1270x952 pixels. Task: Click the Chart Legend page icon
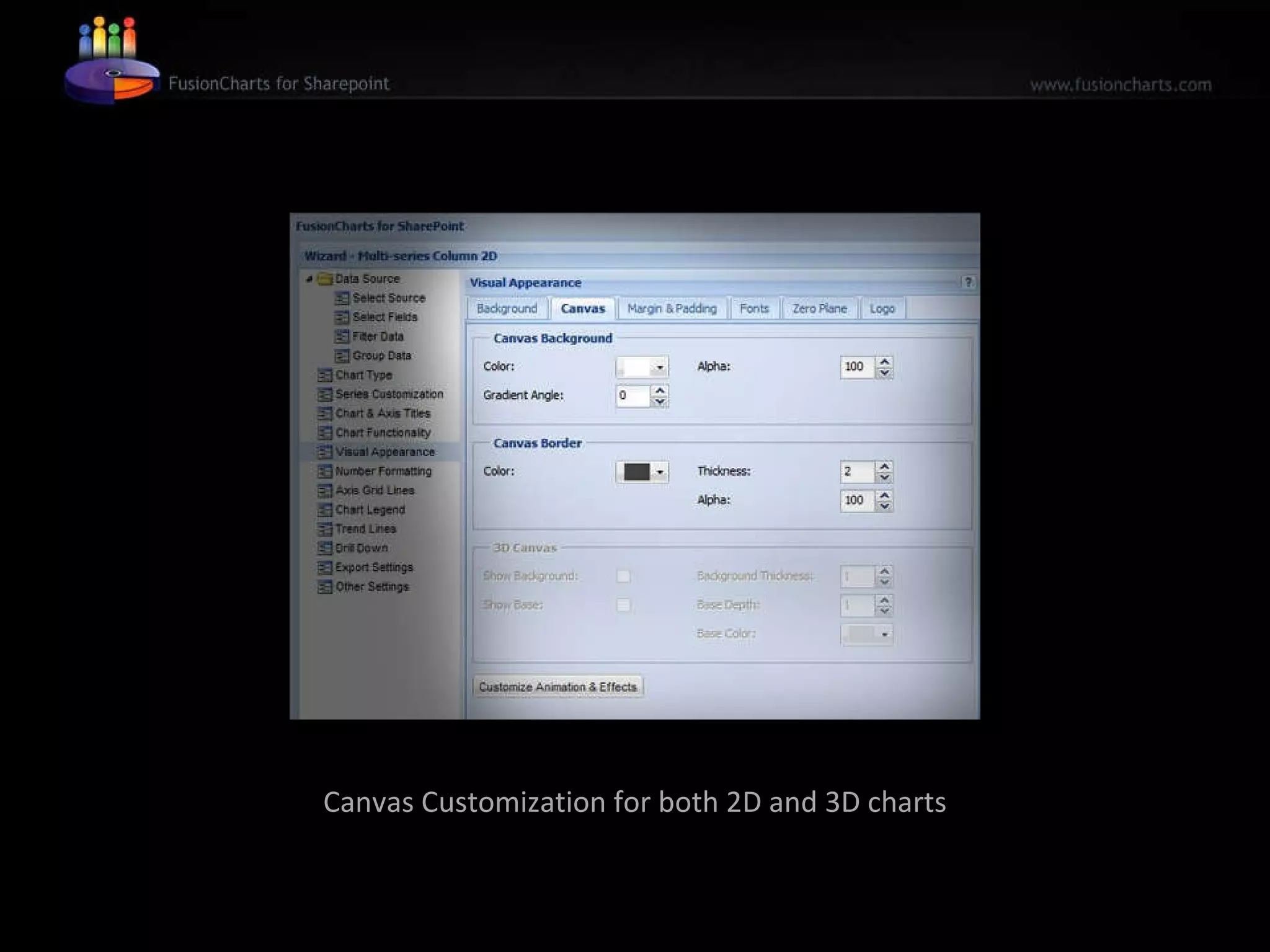click(324, 509)
